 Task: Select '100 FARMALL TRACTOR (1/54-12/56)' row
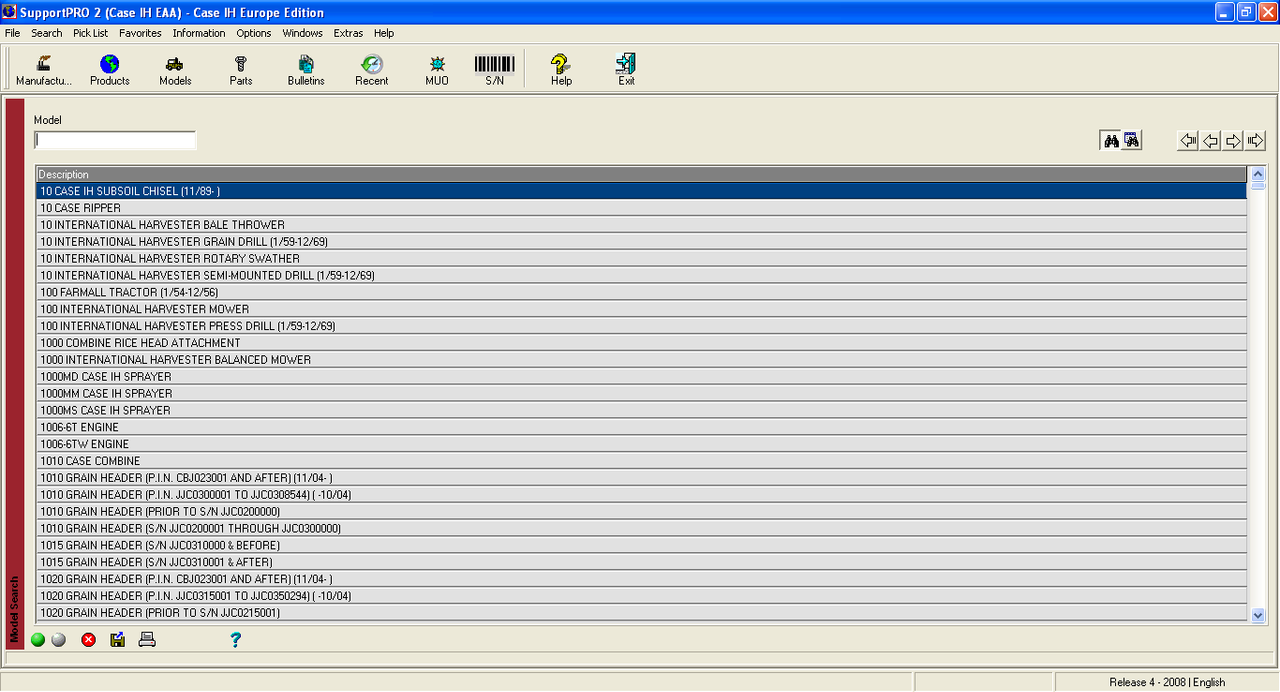click(x=642, y=292)
